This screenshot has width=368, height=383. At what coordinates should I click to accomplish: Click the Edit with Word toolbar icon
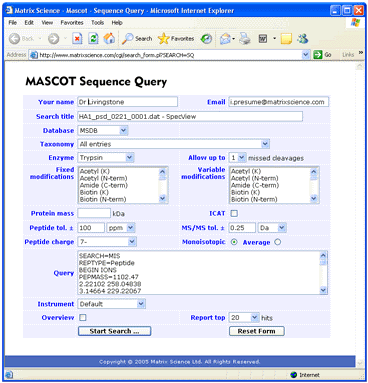[263, 39]
